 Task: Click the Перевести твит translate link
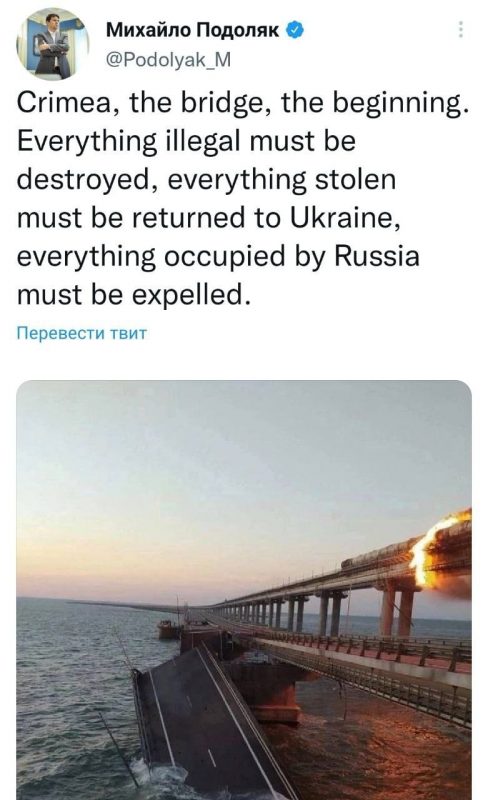[x=82, y=333]
